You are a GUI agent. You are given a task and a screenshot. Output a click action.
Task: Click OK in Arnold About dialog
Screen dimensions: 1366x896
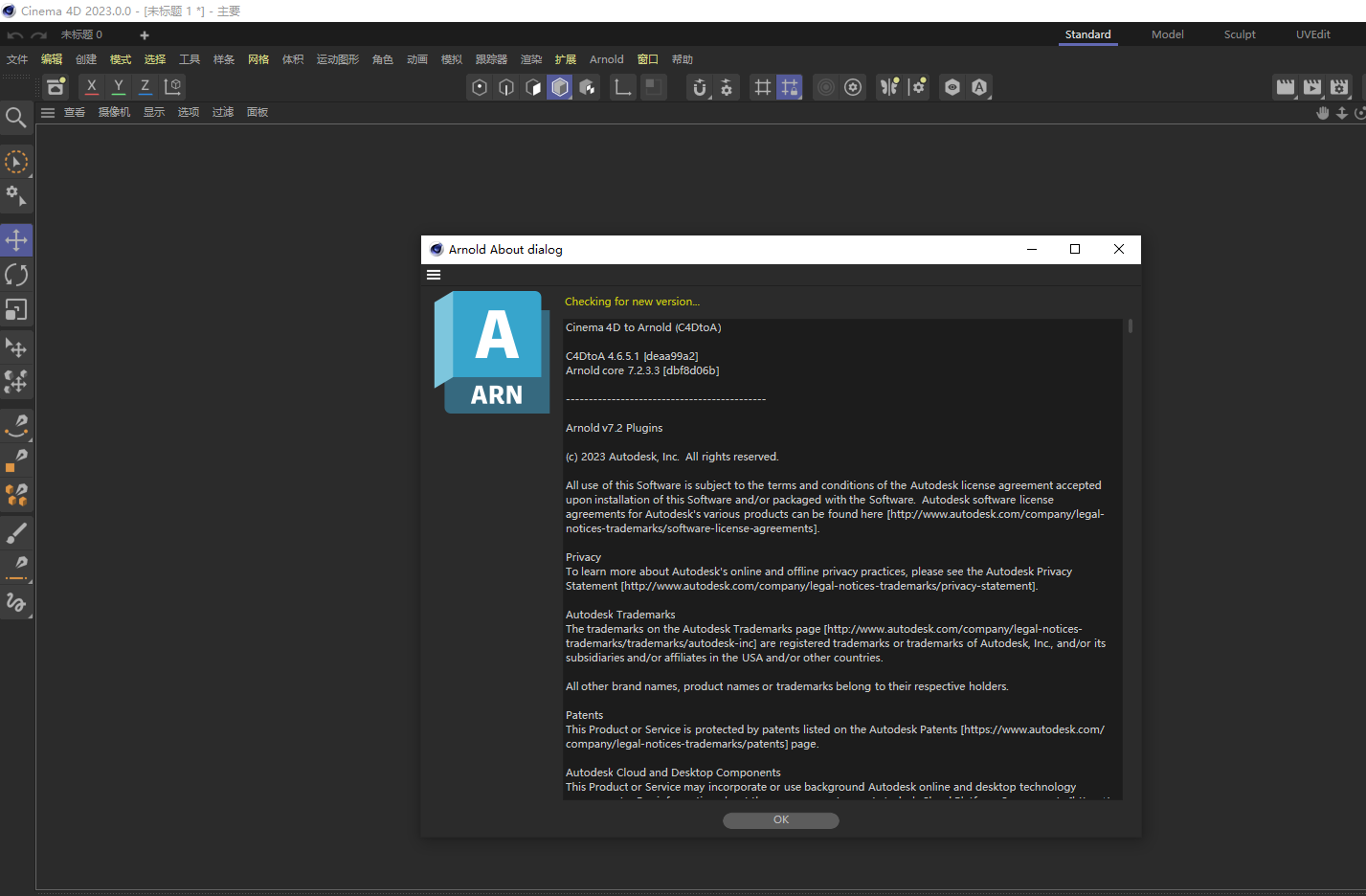pos(781,820)
